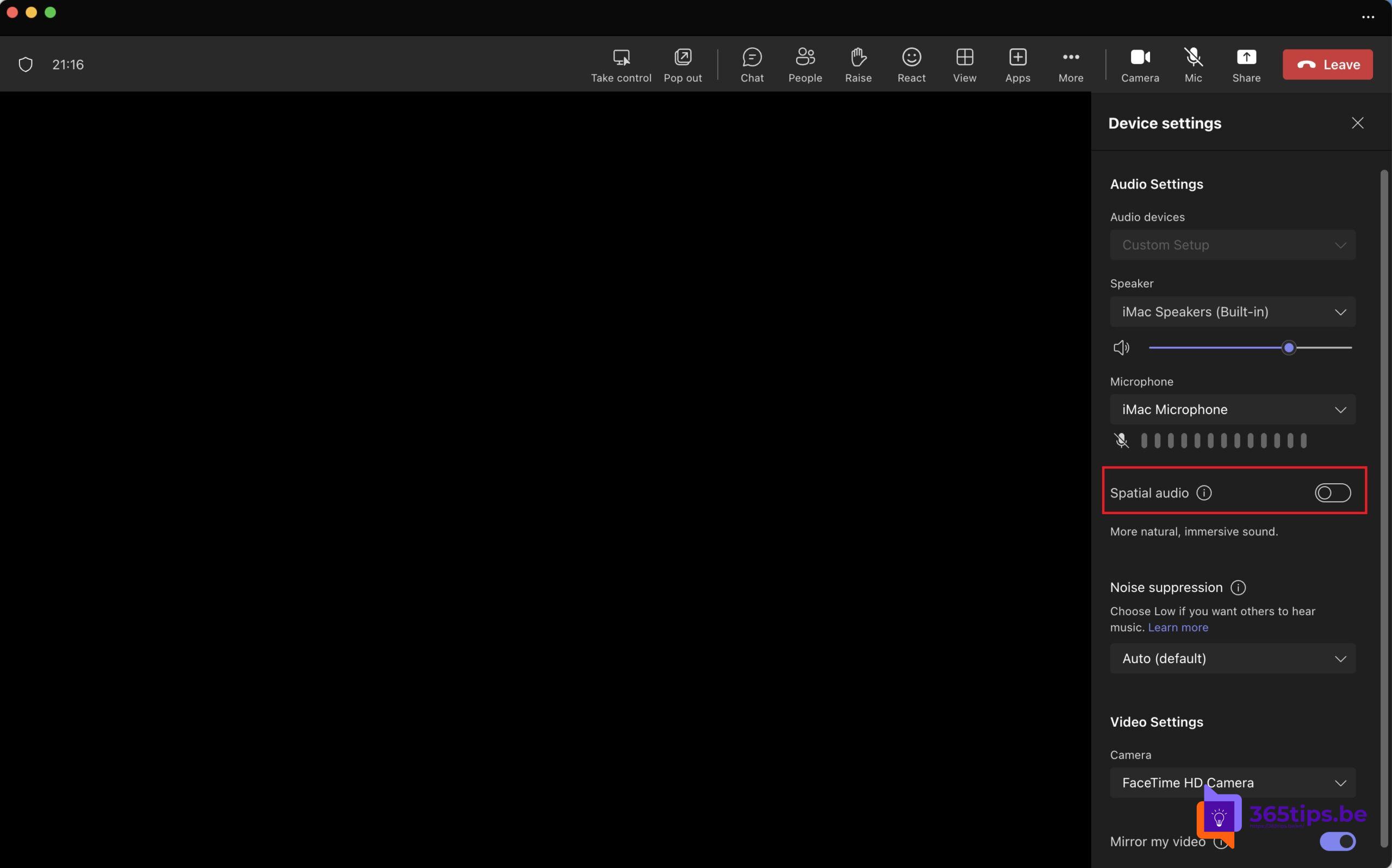Open the Pop out panel

(682, 63)
